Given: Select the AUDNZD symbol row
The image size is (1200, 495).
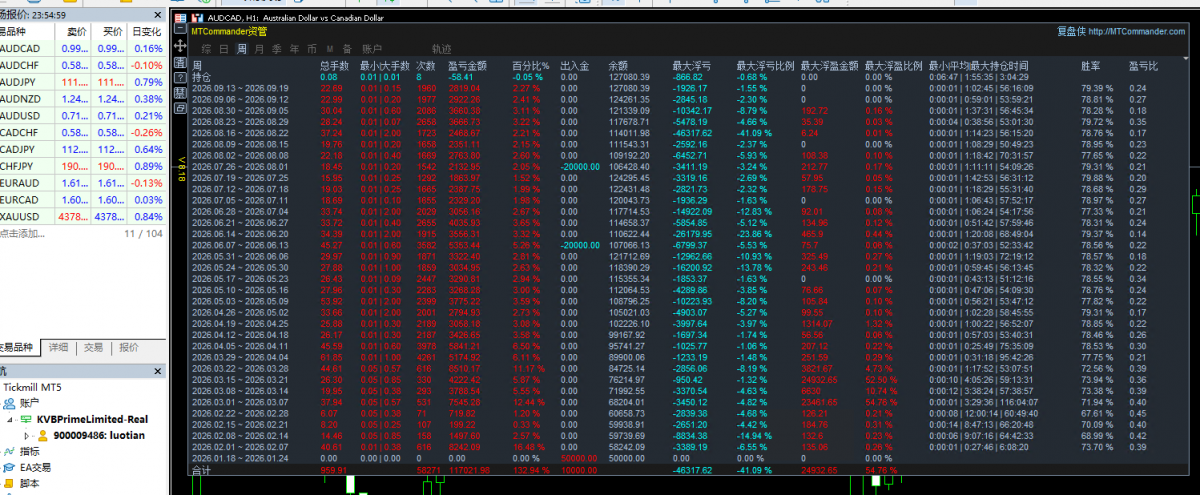Looking at the screenshot, I should 82,99.
